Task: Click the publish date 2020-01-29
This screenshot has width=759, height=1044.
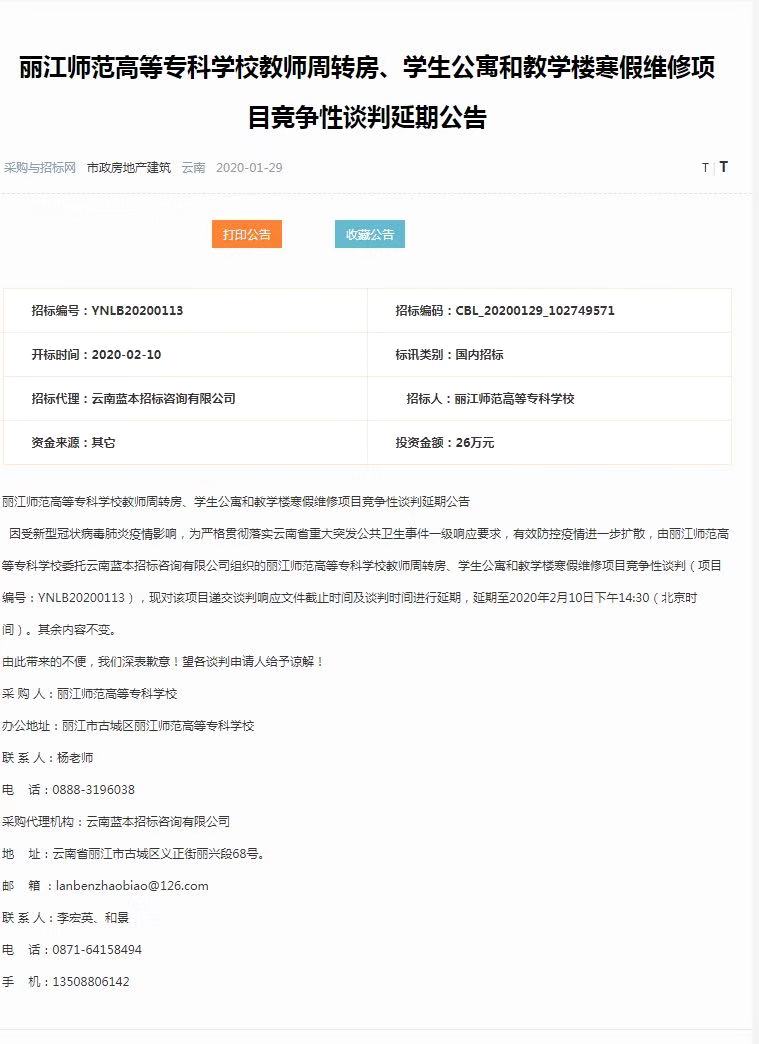Action: pos(249,168)
